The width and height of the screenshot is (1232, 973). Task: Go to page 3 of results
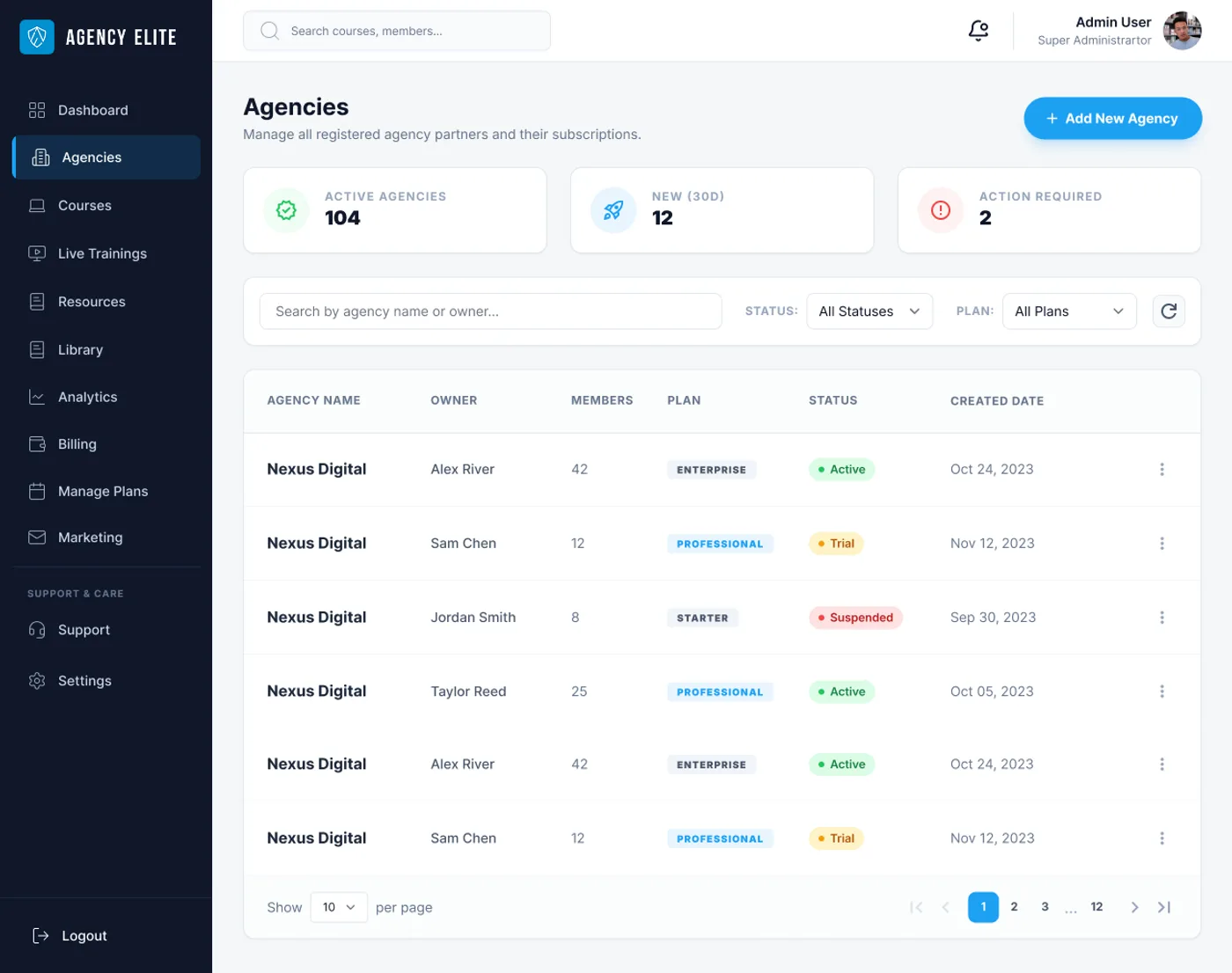[1045, 906]
